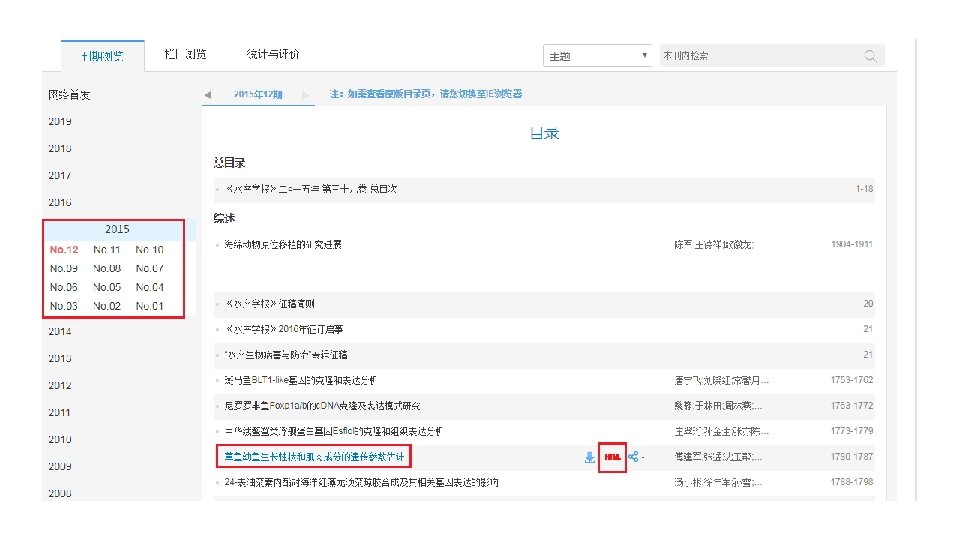Click the 目录 heading
960x540 pixels.
pyautogui.click(x=544, y=133)
